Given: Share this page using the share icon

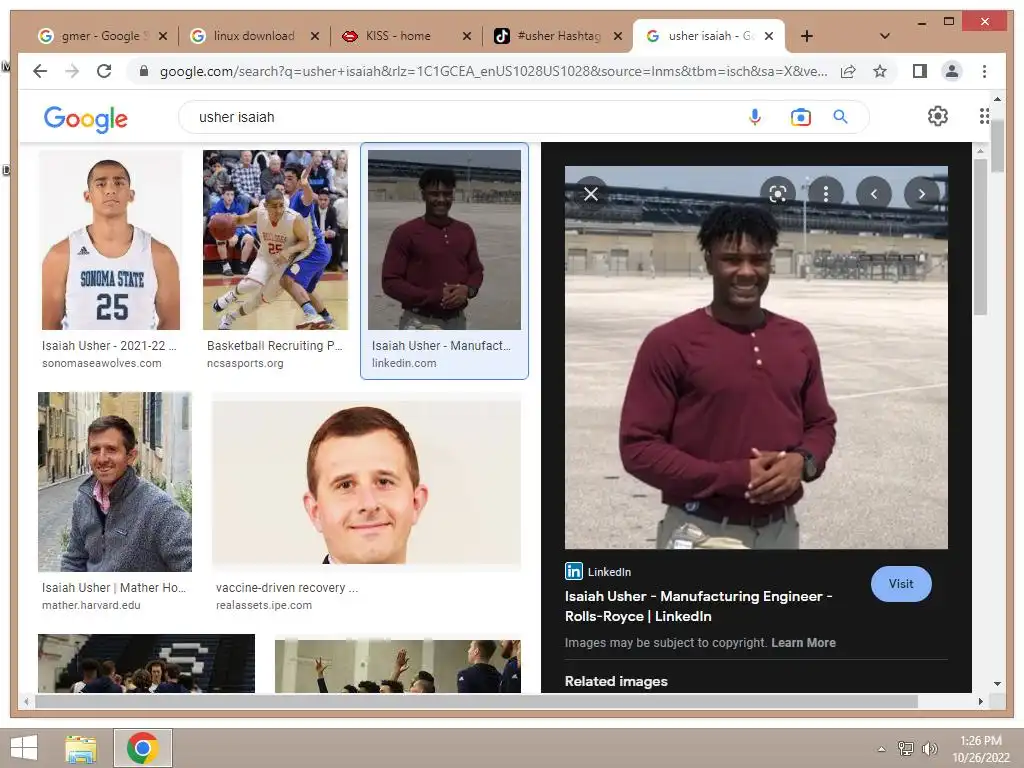Looking at the screenshot, I should pyautogui.click(x=848, y=71).
